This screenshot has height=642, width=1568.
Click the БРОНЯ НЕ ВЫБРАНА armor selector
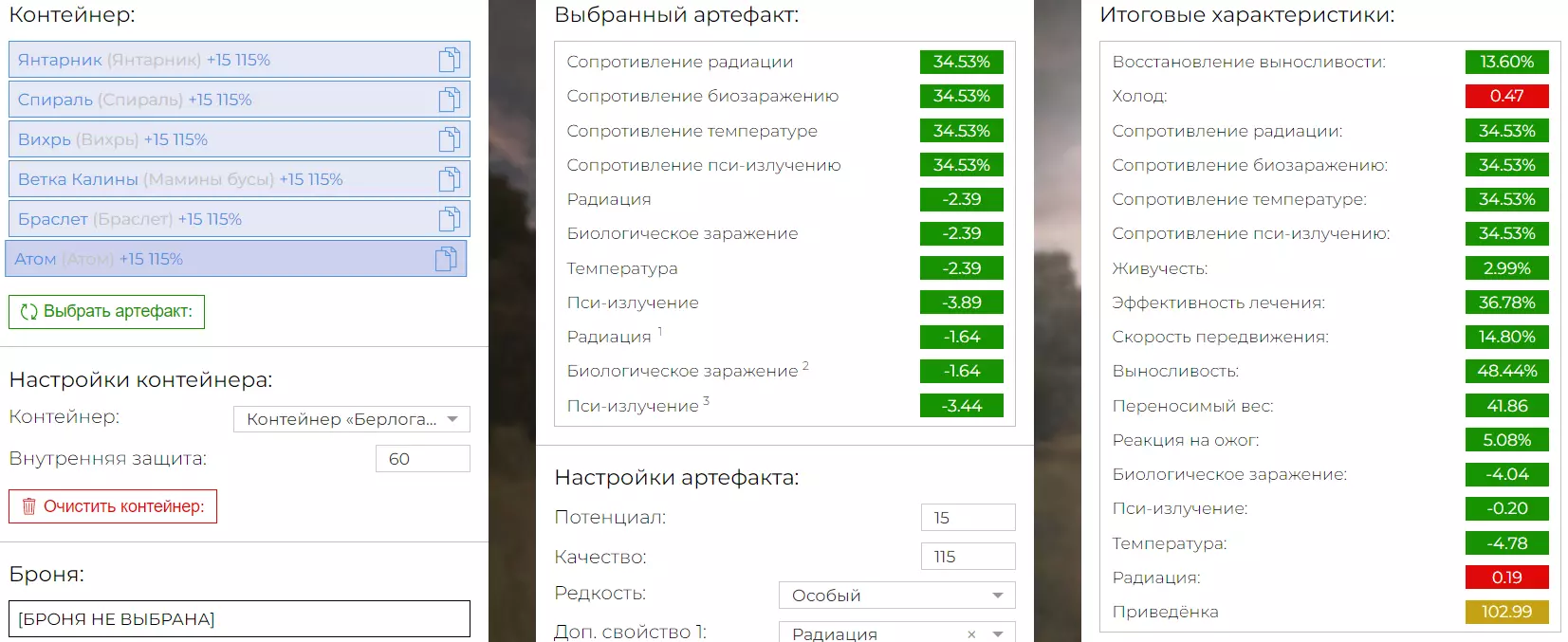(239, 619)
